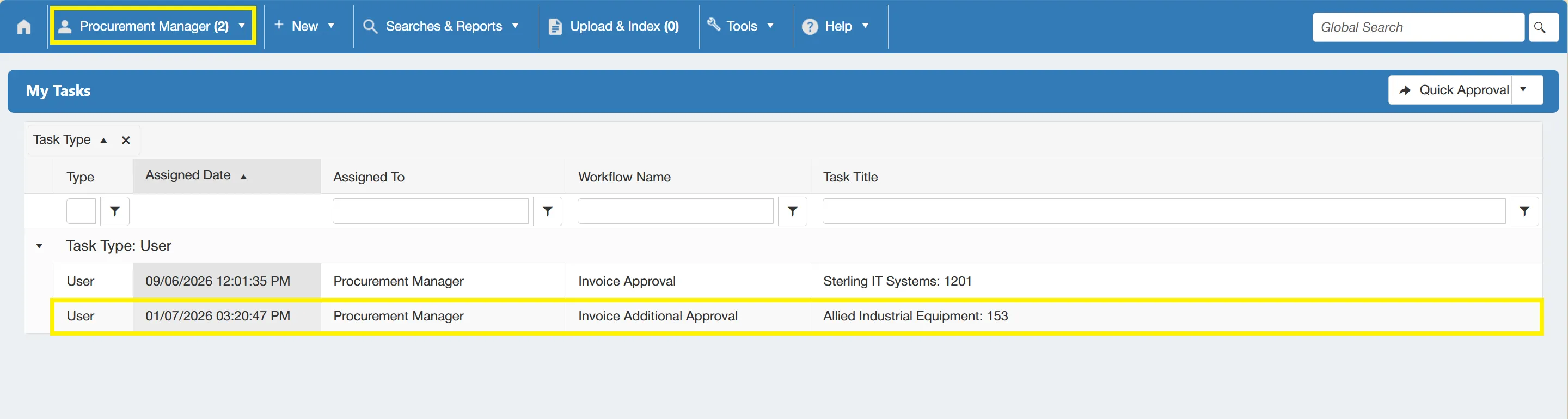Click the 01/07/2026 03:20:47 PM date cell
The height and width of the screenshot is (419, 1568).
point(226,316)
